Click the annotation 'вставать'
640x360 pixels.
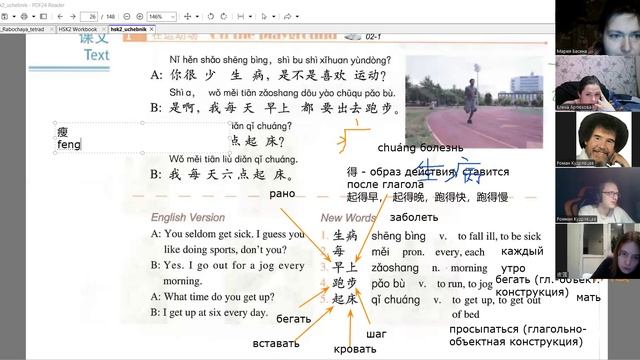click(x=276, y=344)
